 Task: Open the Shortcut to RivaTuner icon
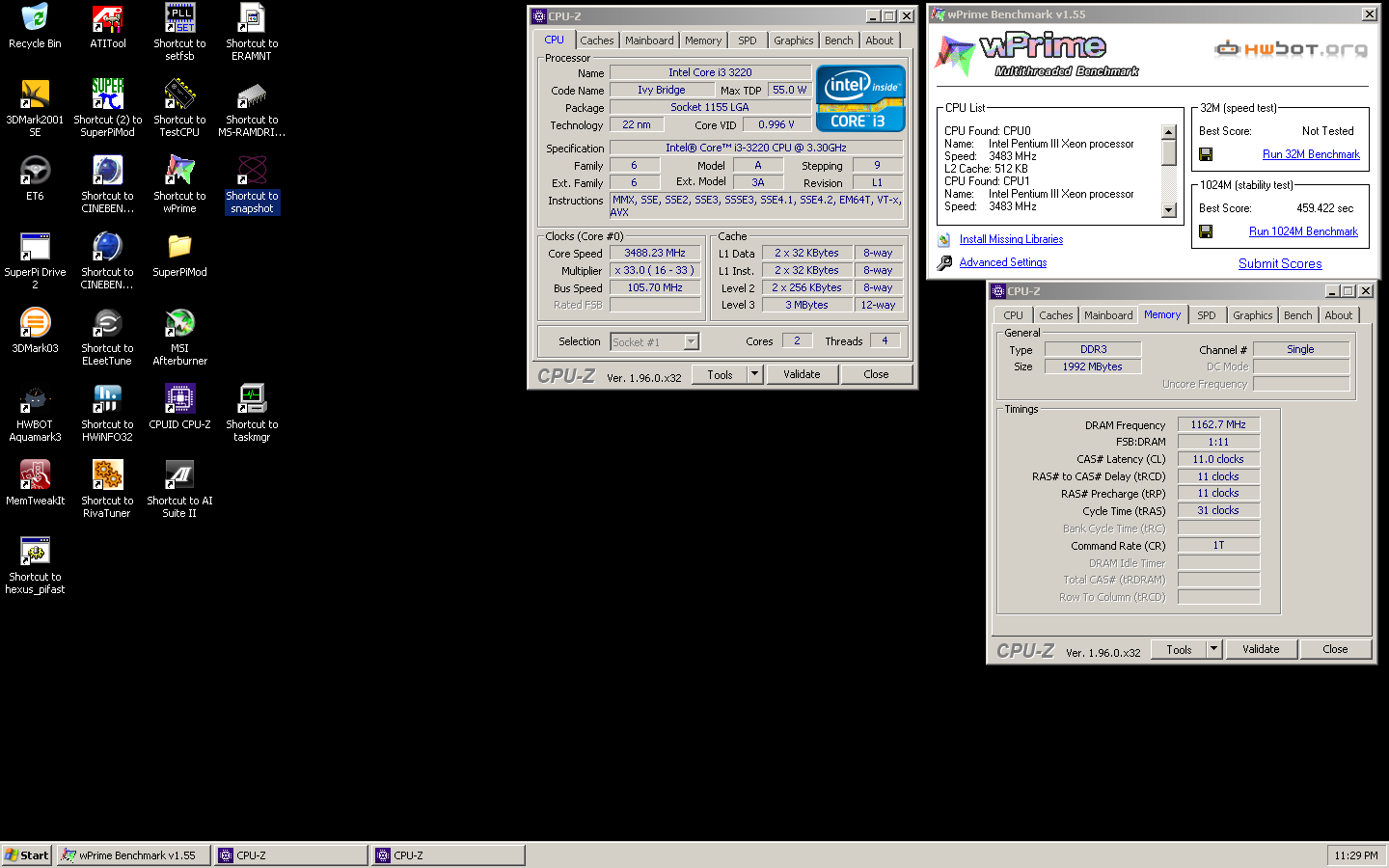pos(107,489)
